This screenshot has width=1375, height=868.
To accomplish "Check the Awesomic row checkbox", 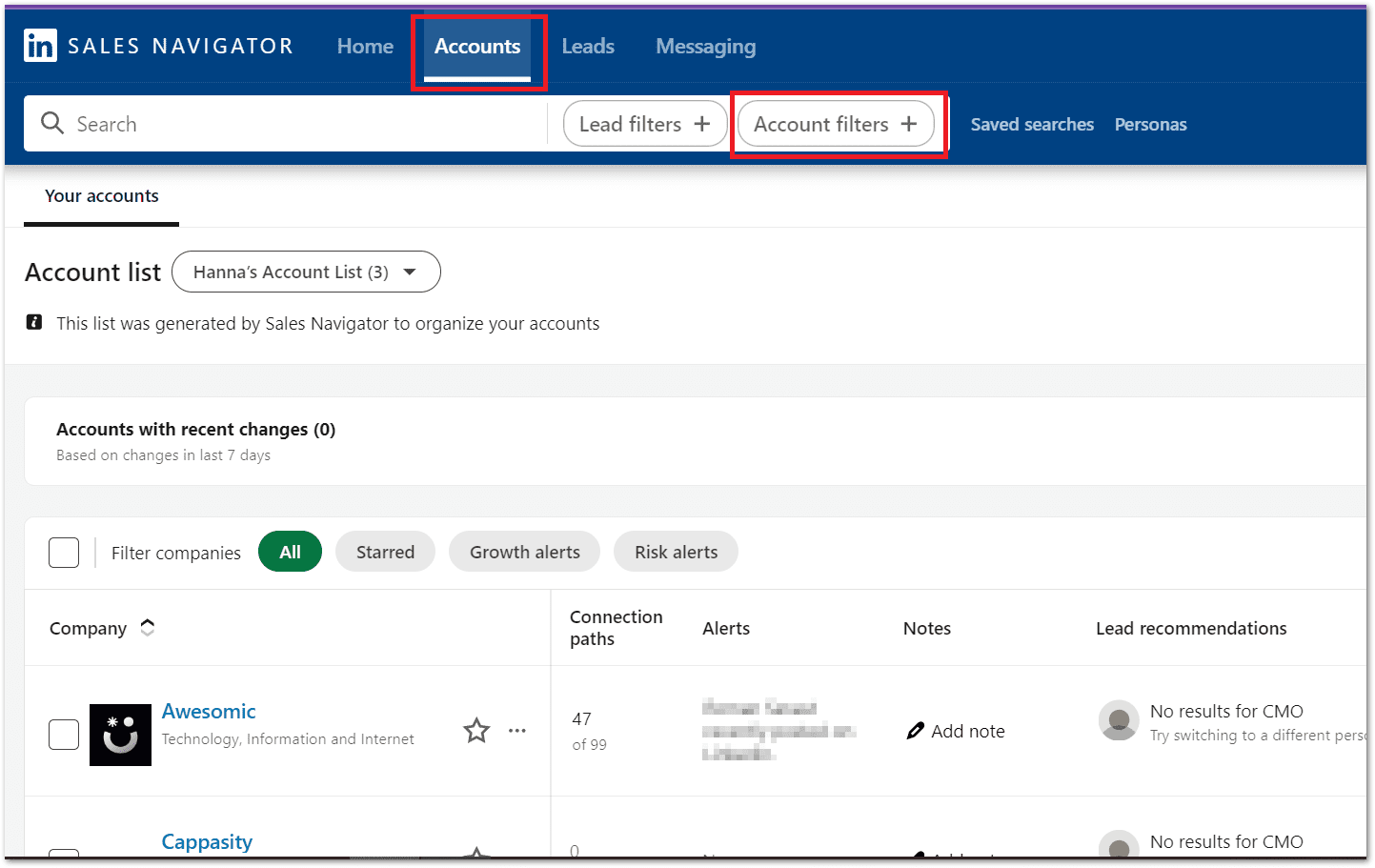I will (64, 735).
